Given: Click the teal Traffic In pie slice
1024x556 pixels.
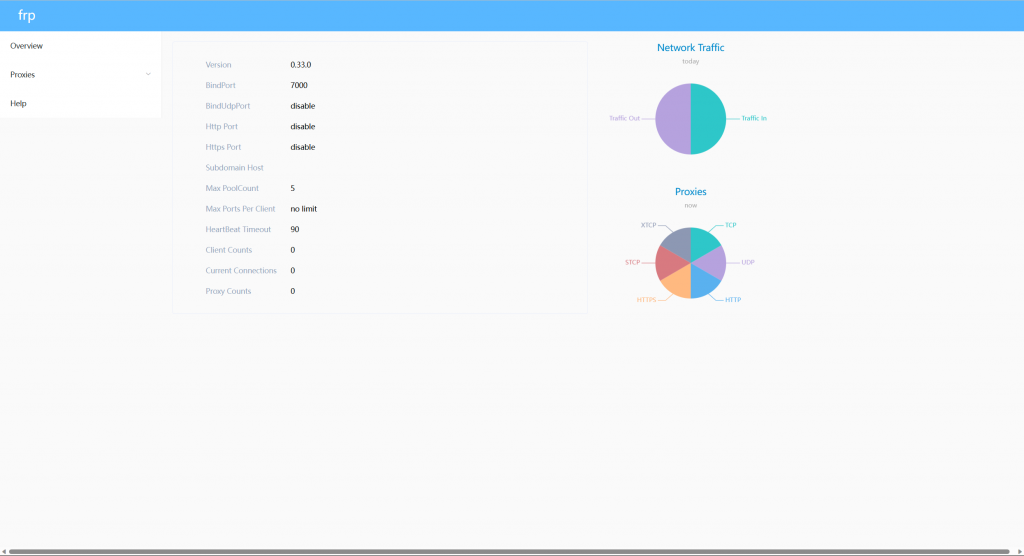Looking at the screenshot, I should [709, 118].
